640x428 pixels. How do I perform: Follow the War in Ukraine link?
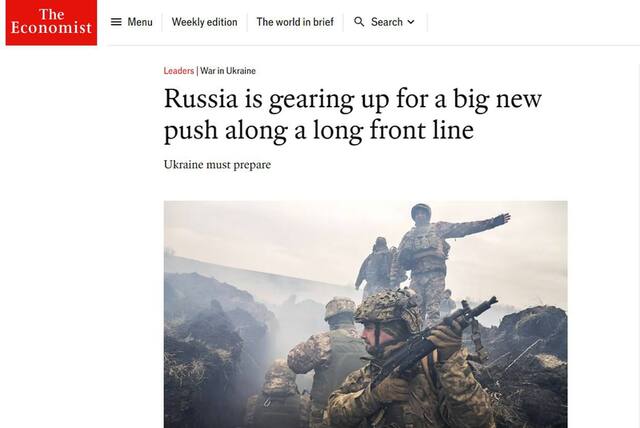(228, 71)
